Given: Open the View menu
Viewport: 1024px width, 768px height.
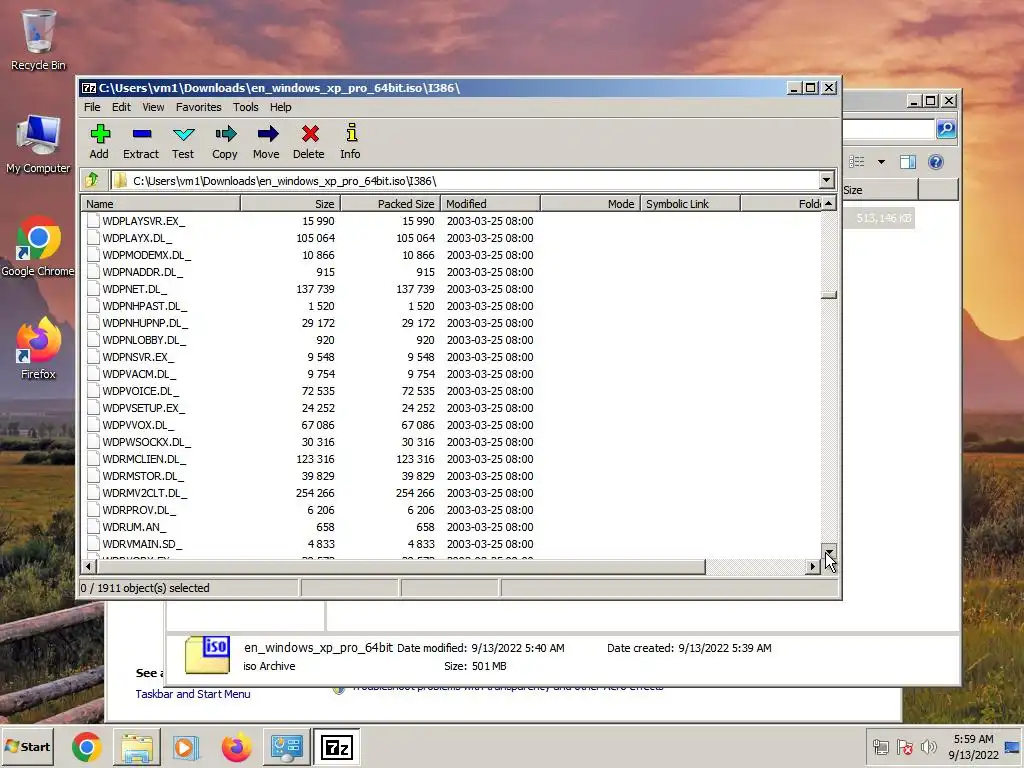Looking at the screenshot, I should click(x=153, y=107).
